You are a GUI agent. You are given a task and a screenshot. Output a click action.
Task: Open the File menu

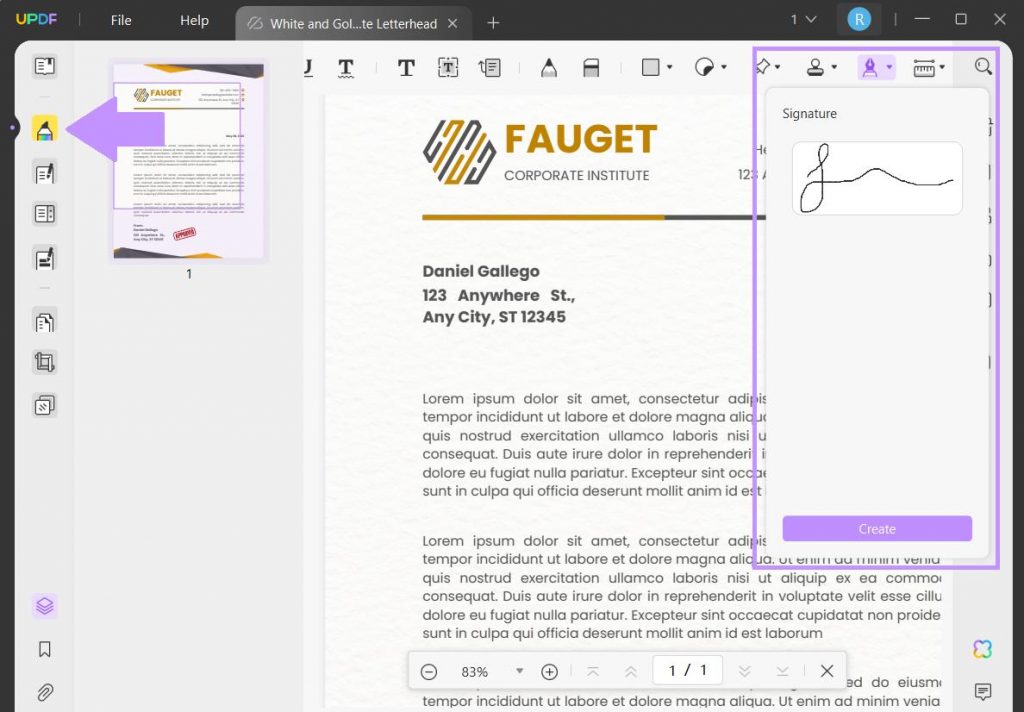coord(120,19)
